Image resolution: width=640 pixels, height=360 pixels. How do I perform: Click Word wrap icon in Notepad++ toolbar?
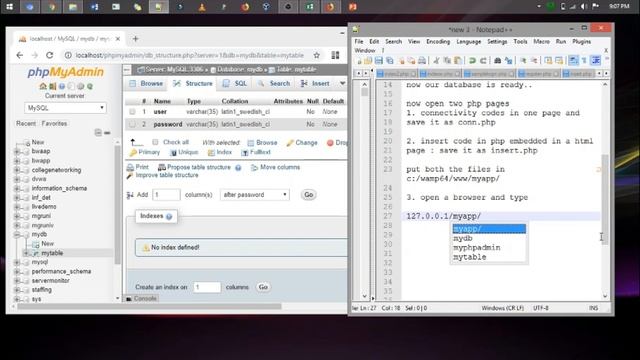573,60
